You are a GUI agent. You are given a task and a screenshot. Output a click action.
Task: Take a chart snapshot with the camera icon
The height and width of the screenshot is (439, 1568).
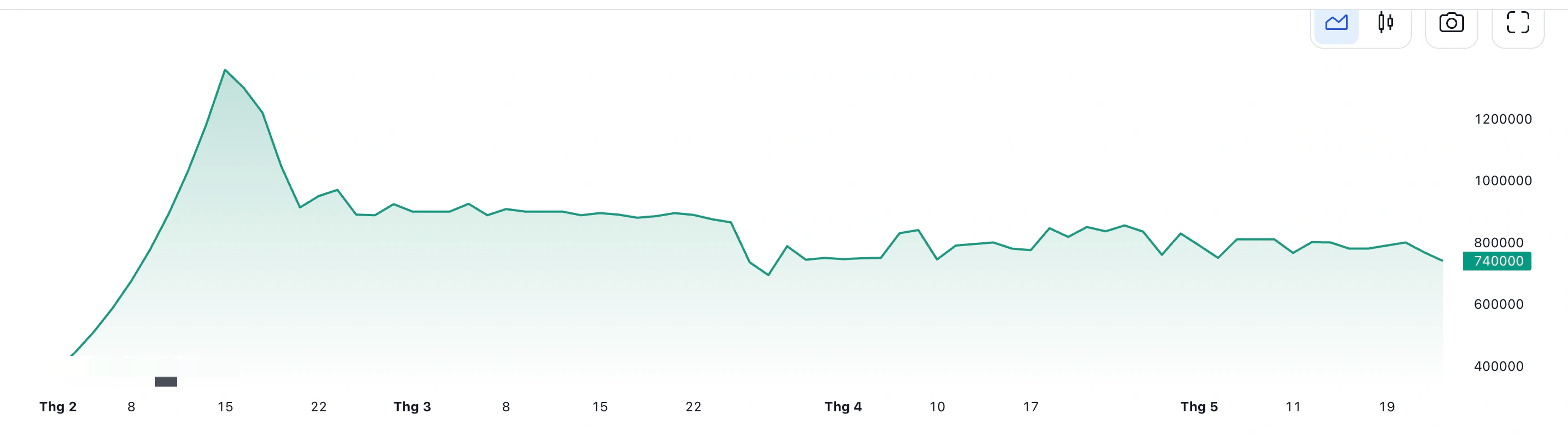[x=1451, y=23]
